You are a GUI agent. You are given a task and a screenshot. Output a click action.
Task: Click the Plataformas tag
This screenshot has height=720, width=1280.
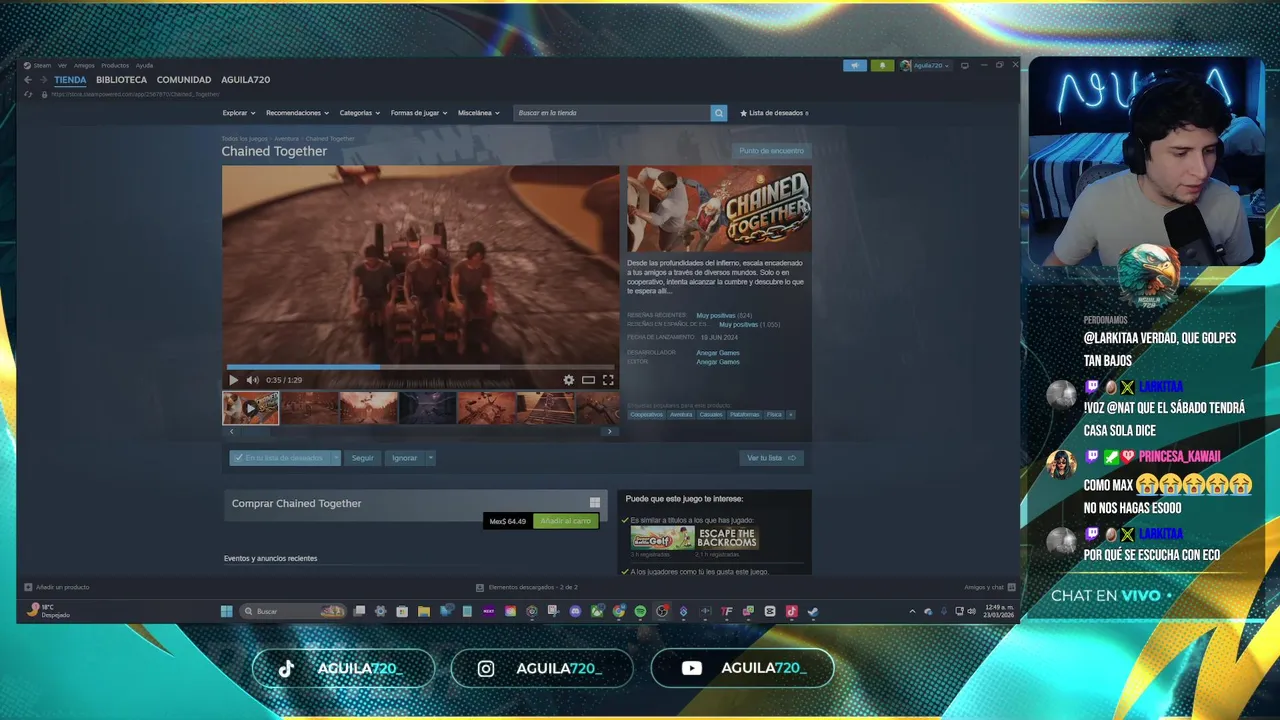pyautogui.click(x=744, y=415)
